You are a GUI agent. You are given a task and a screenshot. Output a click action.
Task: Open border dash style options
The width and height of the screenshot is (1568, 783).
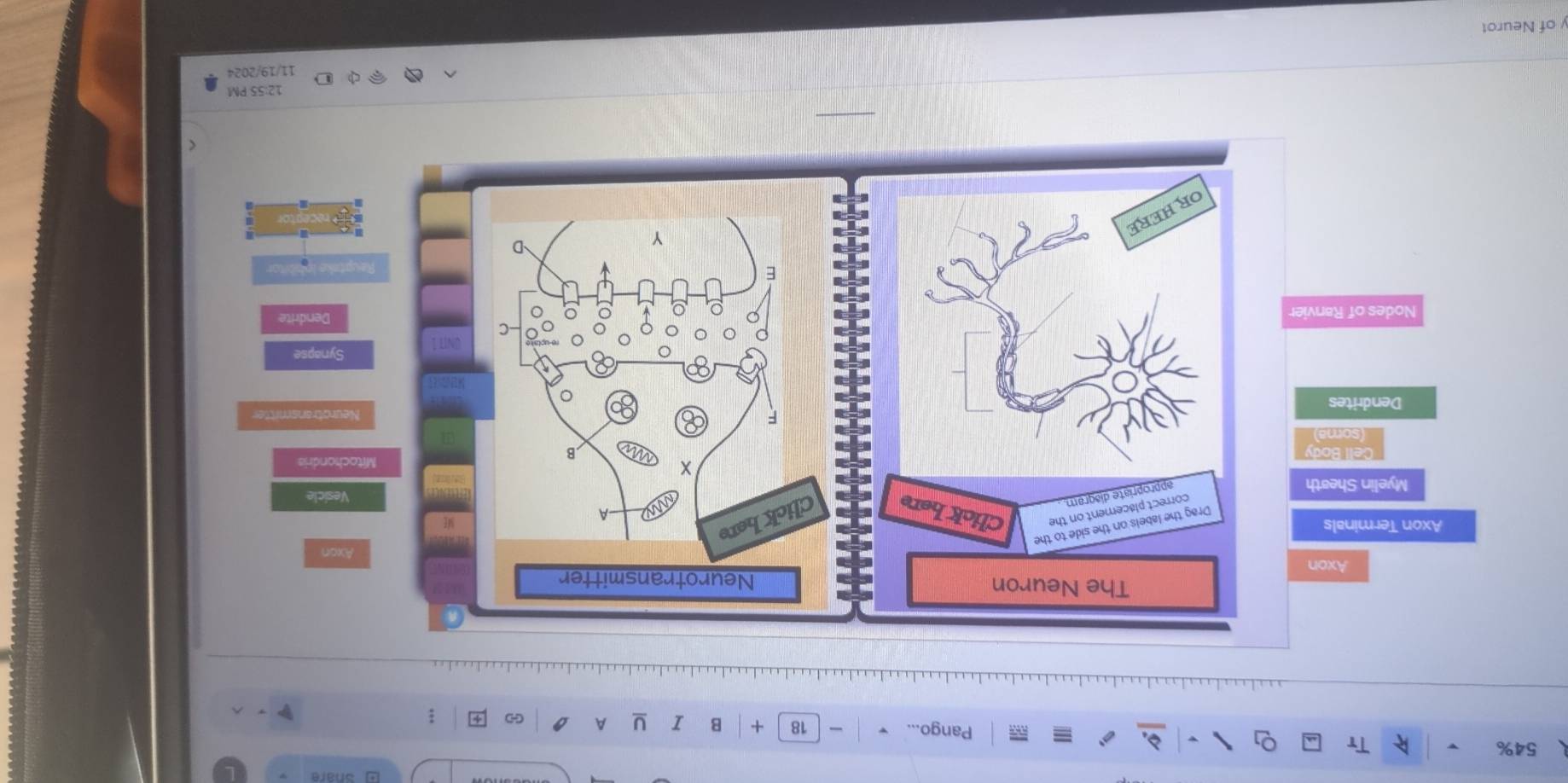pyautogui.click(x=1018, y=733)
